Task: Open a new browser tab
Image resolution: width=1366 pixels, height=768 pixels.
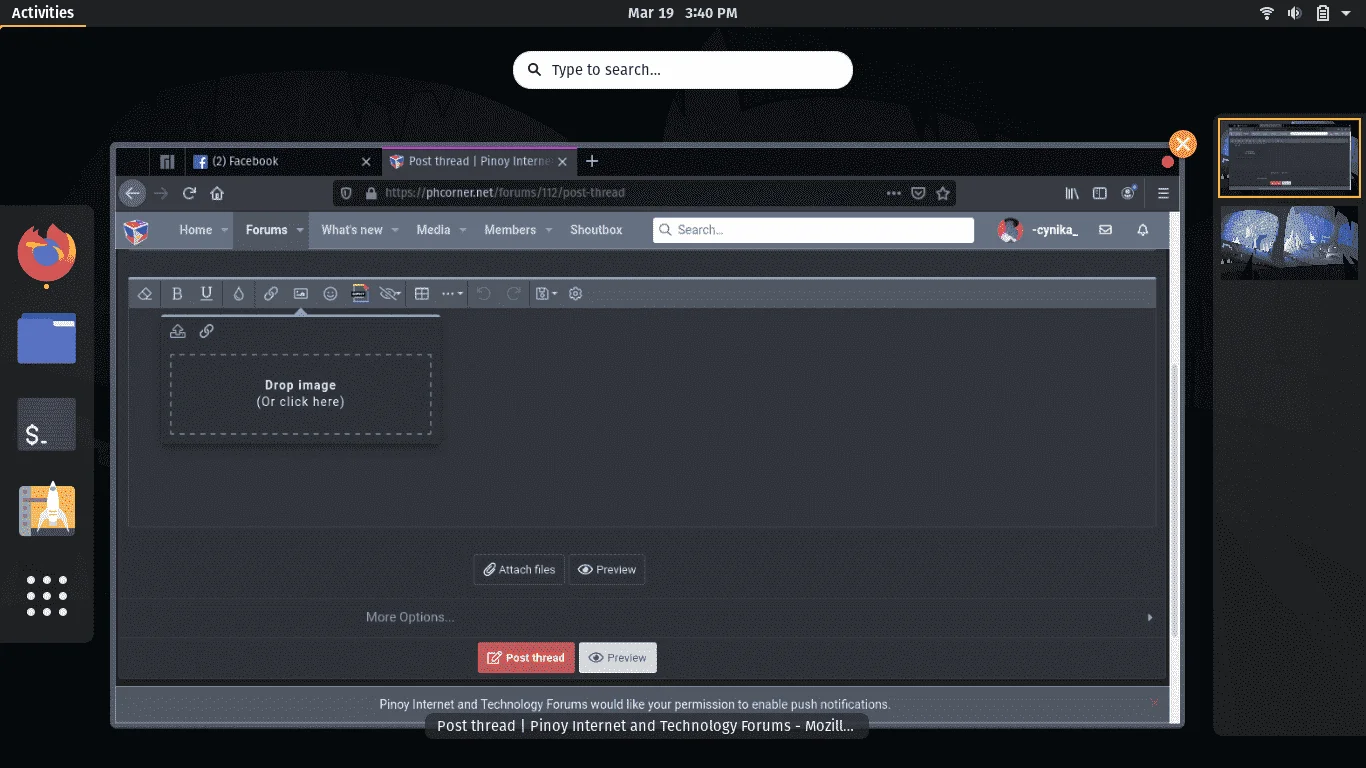Action: point(592,161)
